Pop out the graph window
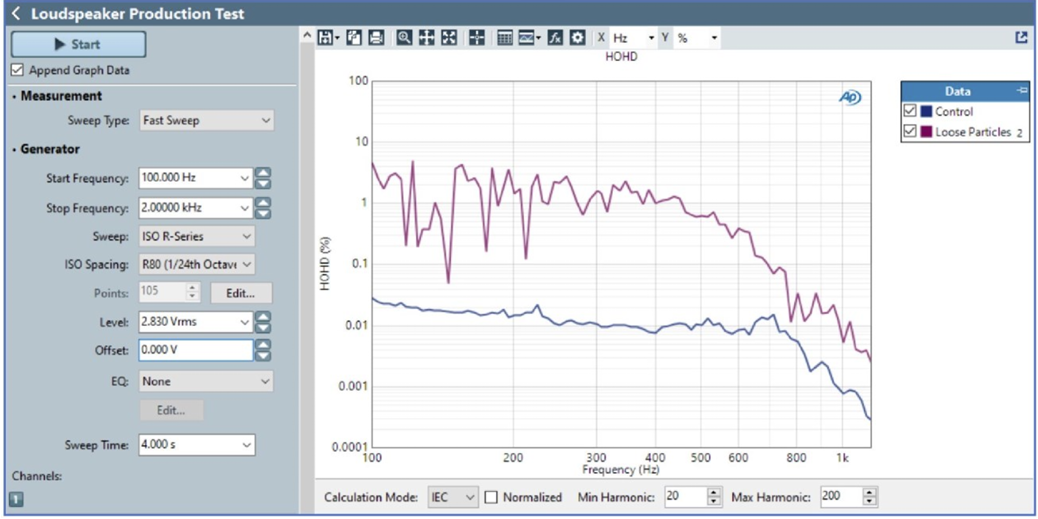Image resolution: width=1038 pixels, height=519 pixels. coord(1021,38)
